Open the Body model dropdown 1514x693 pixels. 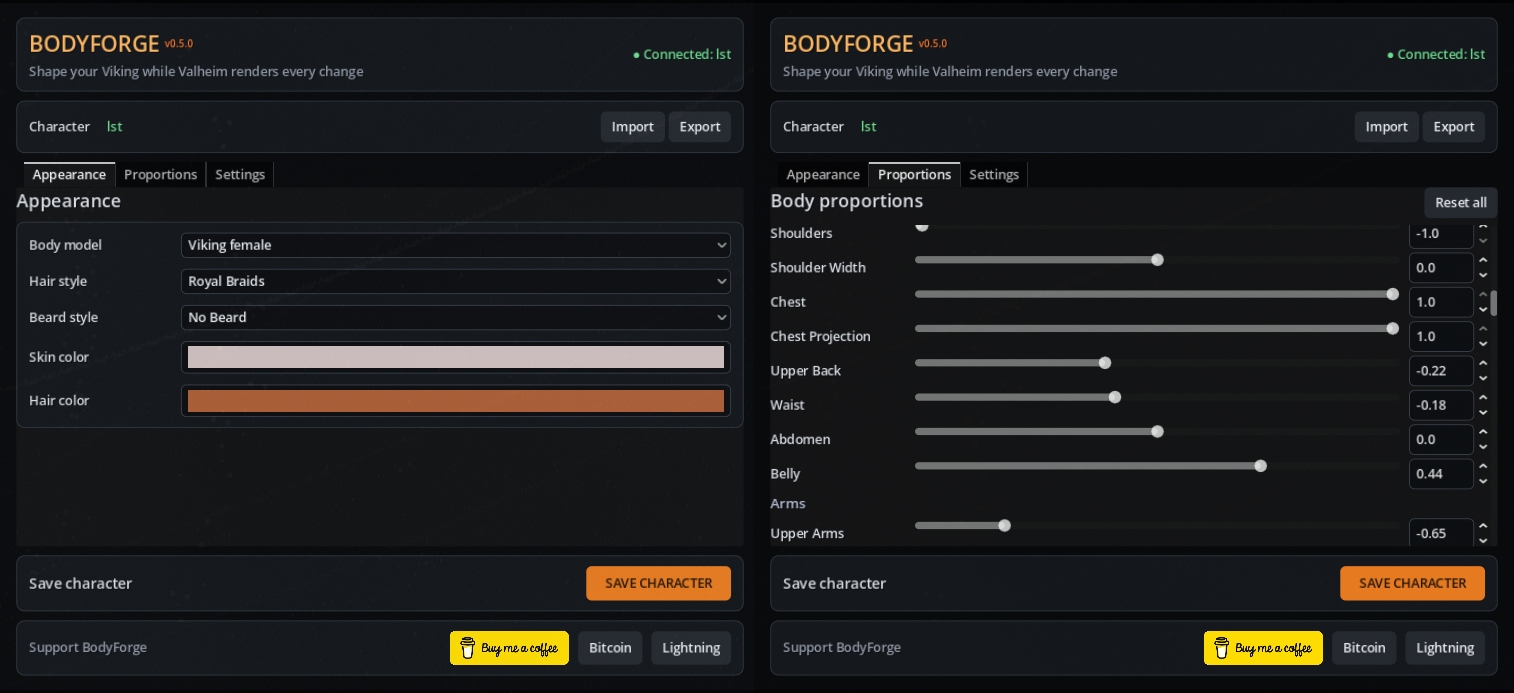pyautogui.click(x=455, y=245)
